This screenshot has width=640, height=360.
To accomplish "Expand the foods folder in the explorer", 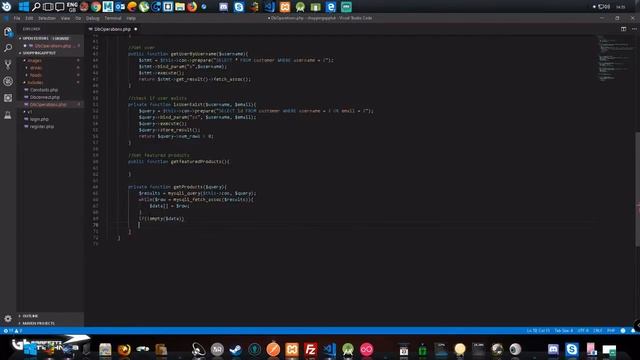I will 36,75.
